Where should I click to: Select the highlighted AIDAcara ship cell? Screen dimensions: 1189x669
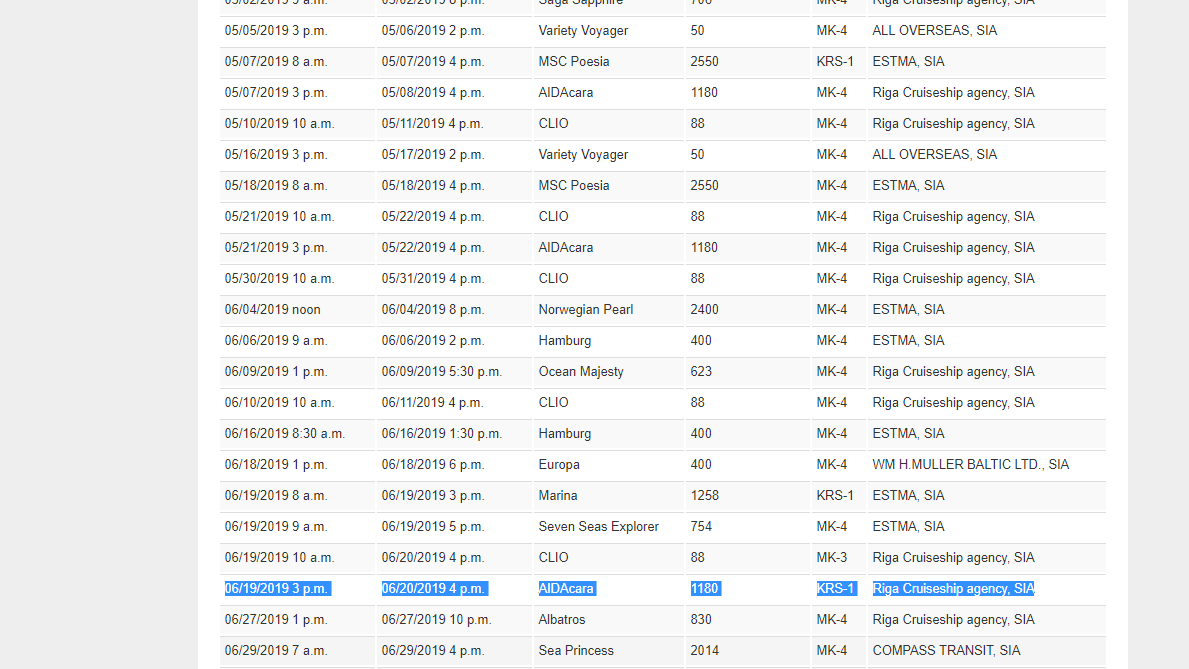(x=566, y=589)
